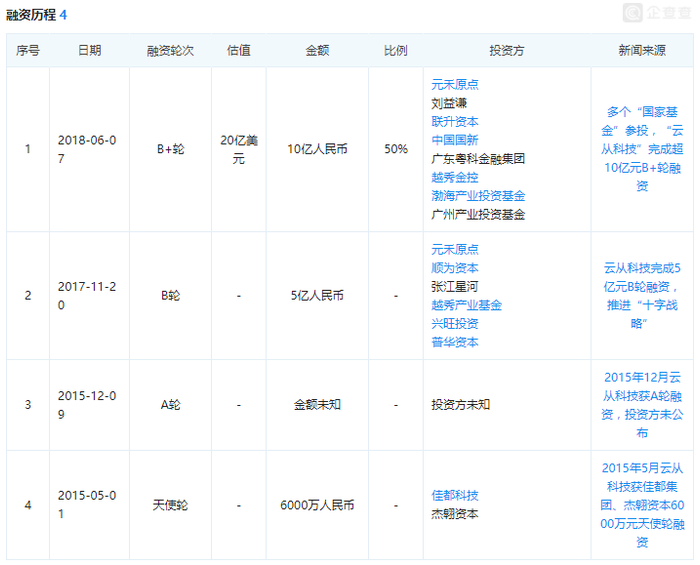This screenshot has width=700, height=565.
Task: Select the date 2017-11-20 cell
Action: pos(87,295)
